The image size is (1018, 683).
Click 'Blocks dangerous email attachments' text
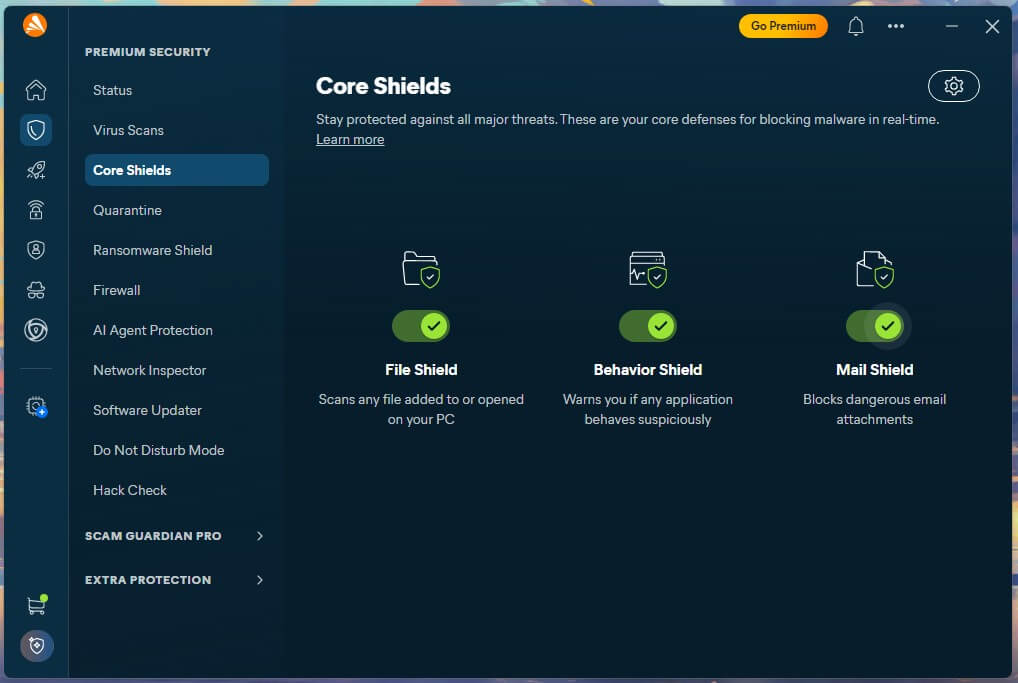tap(875, 409)
